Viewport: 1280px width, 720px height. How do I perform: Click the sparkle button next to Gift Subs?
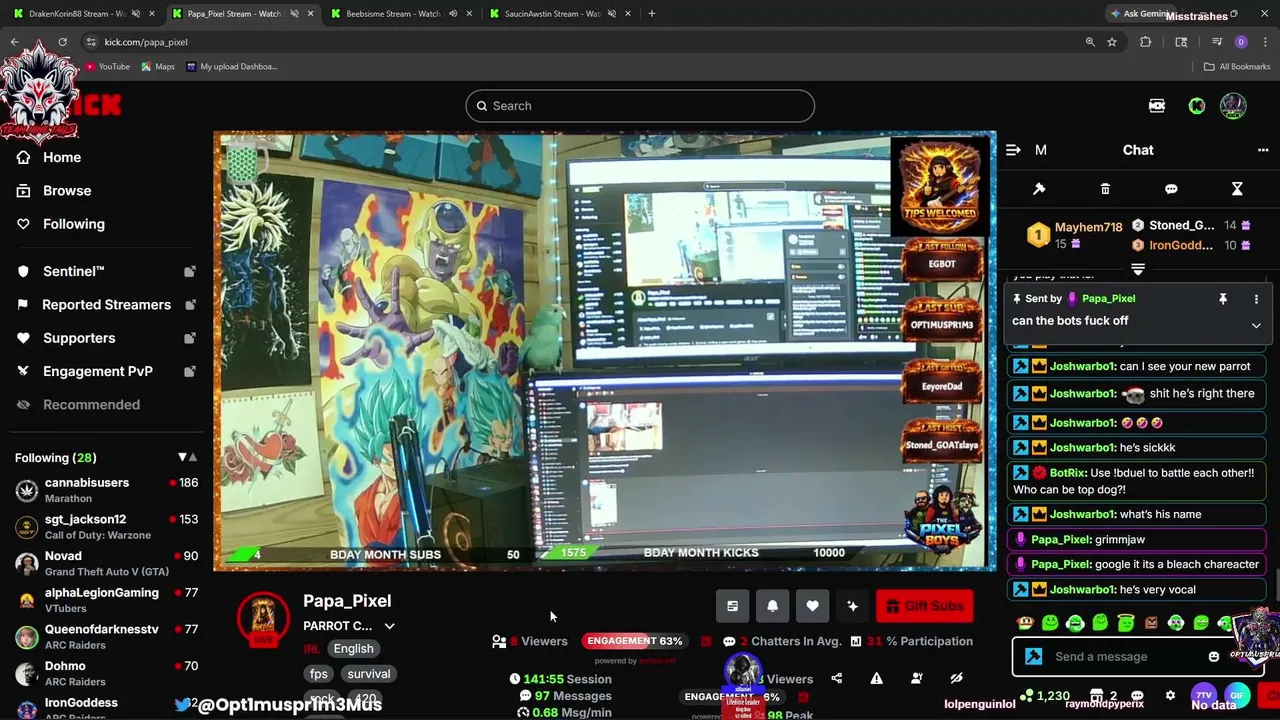(x=852, y=606)
